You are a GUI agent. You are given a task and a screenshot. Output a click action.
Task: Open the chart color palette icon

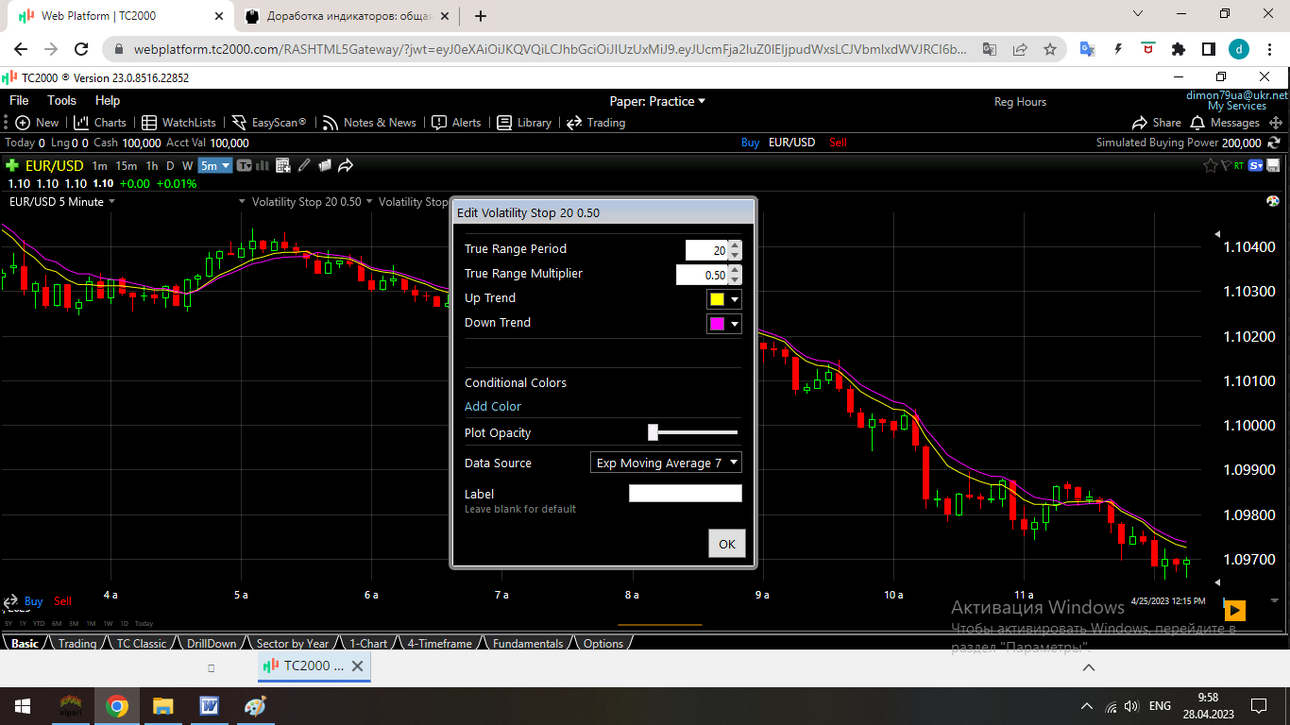tap(1273, 201)
